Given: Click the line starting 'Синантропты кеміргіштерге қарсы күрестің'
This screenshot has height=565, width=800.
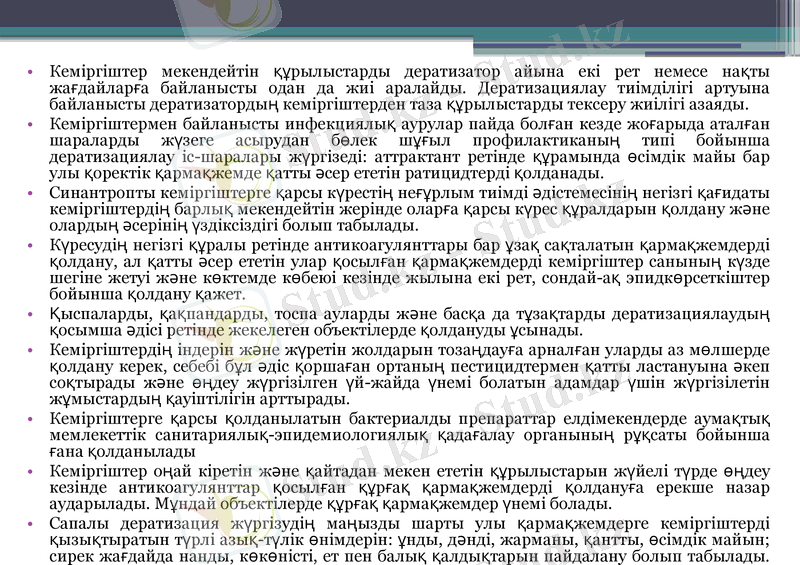Looking at the screenshot, I should (x=409, y=193).
